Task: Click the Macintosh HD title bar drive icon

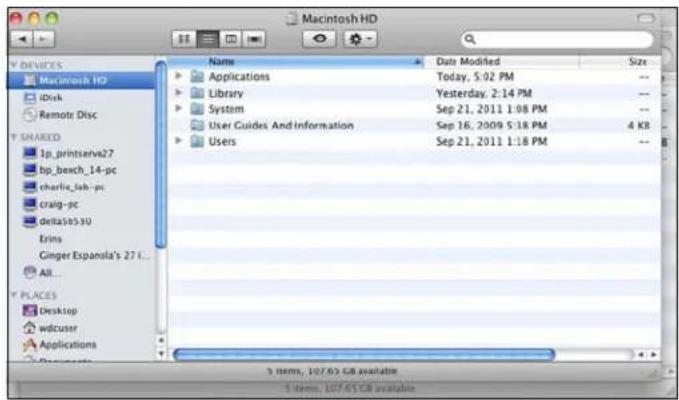Action: (x=292, y=19)
